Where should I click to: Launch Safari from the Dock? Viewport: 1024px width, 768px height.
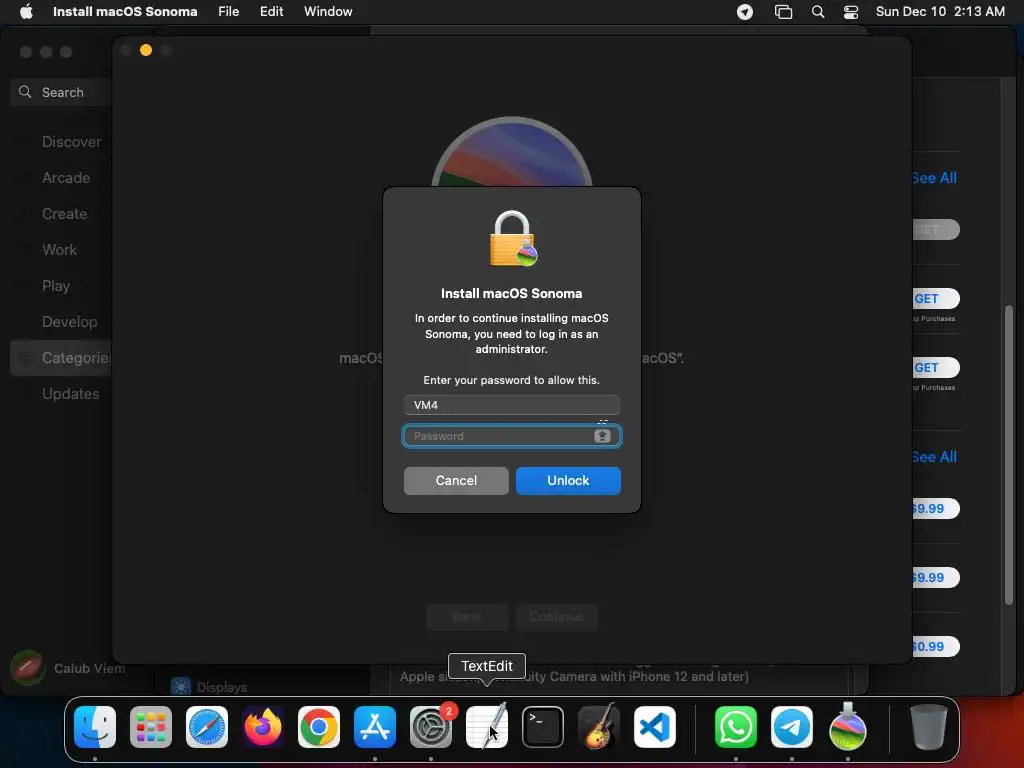click(x=207, y=727)
